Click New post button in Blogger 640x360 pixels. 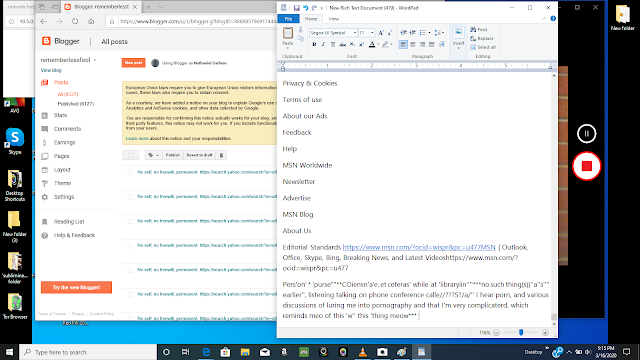(x=133, y=63)
